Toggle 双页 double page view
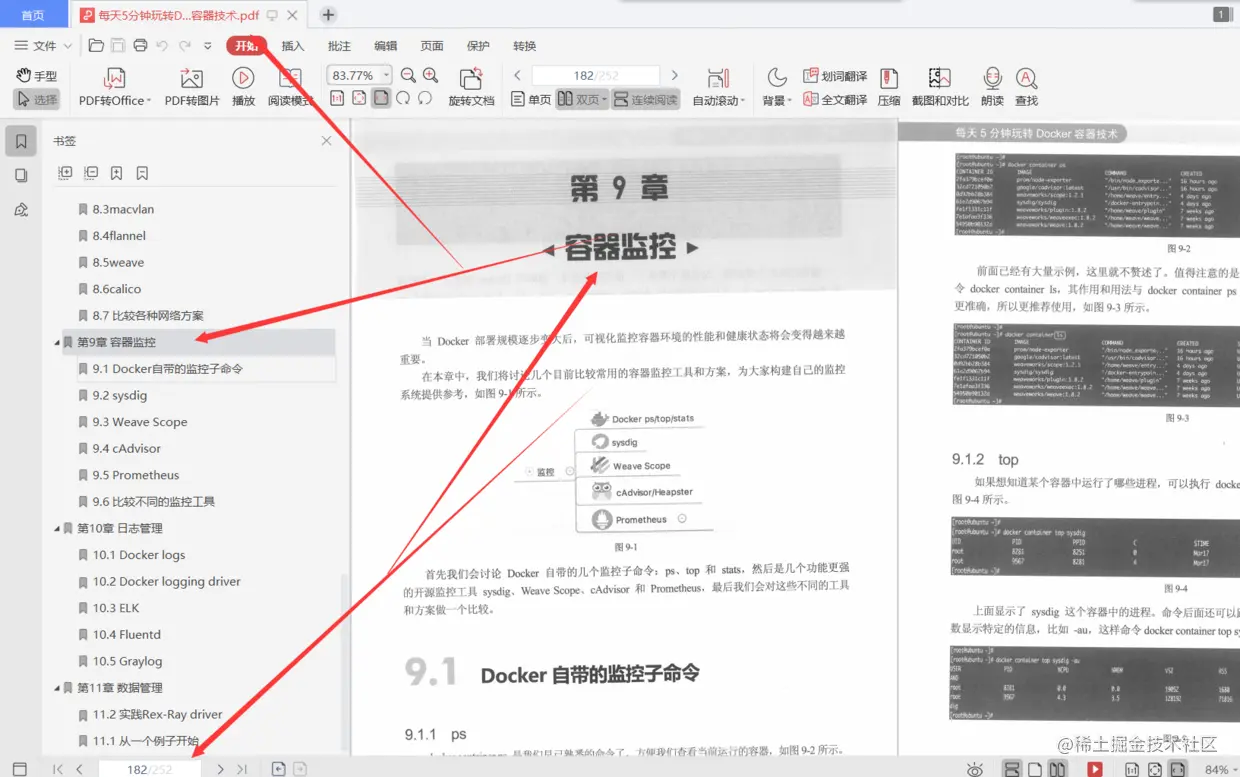The height and width of the screenshot is (777, 1240). 582,100
